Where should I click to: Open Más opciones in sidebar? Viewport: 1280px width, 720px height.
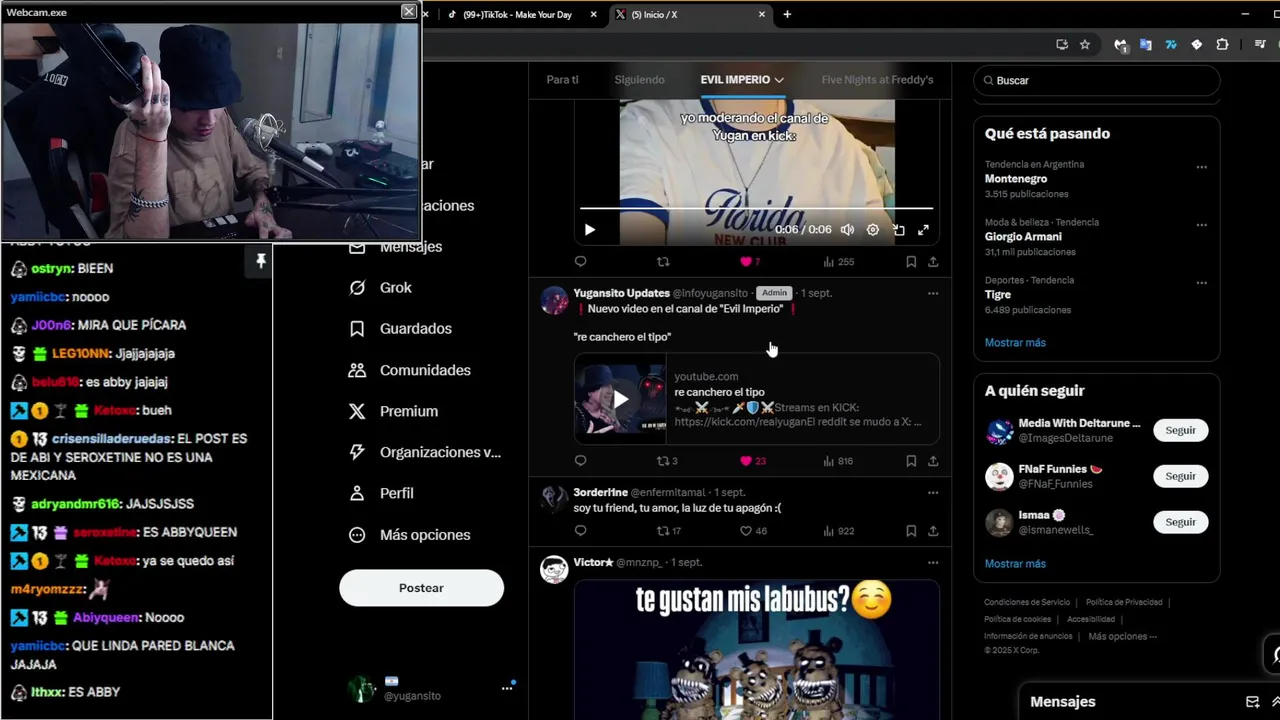(x=409, y=535)
